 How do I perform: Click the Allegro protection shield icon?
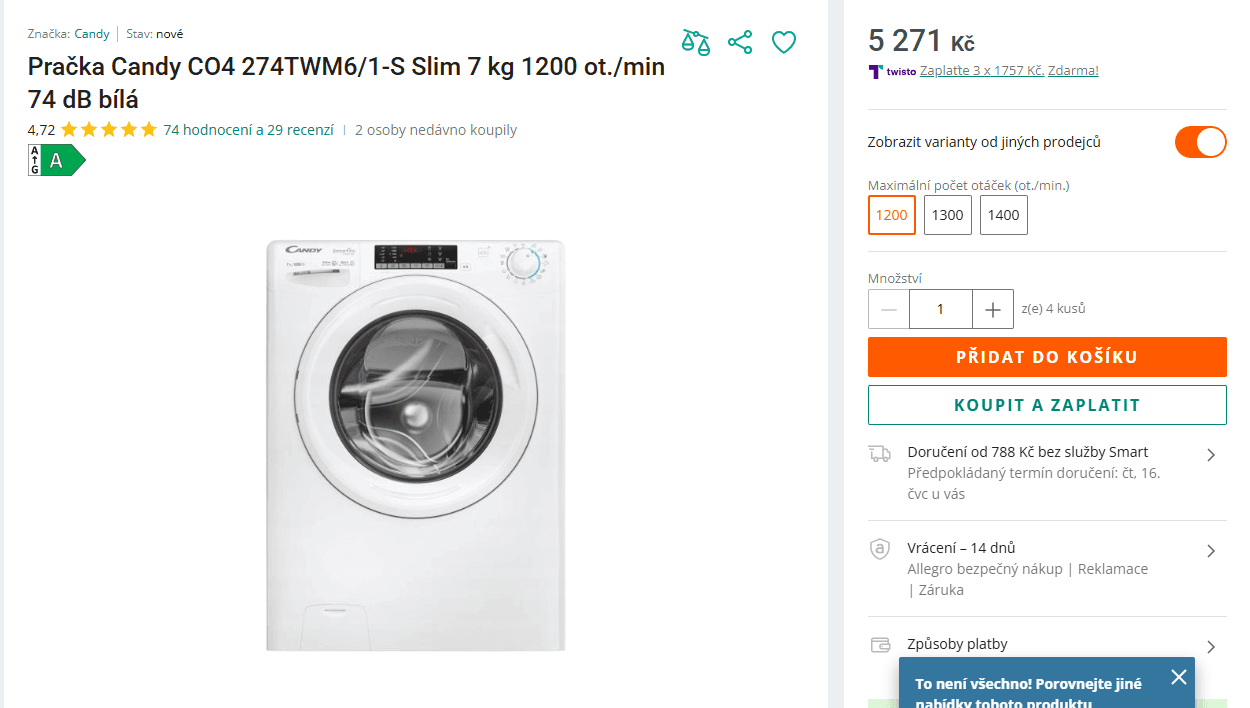pyautogui.click(x=880, y=549)
